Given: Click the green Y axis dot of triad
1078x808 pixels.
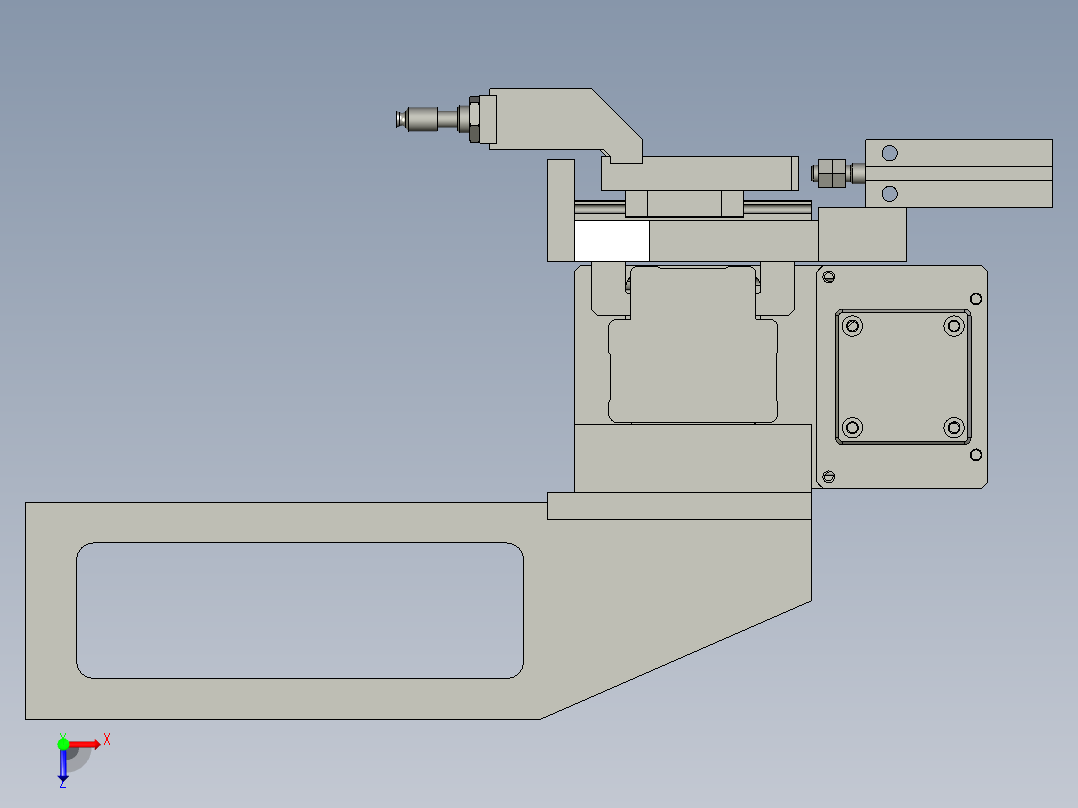Looking at the screenshot, I should 63,743.
